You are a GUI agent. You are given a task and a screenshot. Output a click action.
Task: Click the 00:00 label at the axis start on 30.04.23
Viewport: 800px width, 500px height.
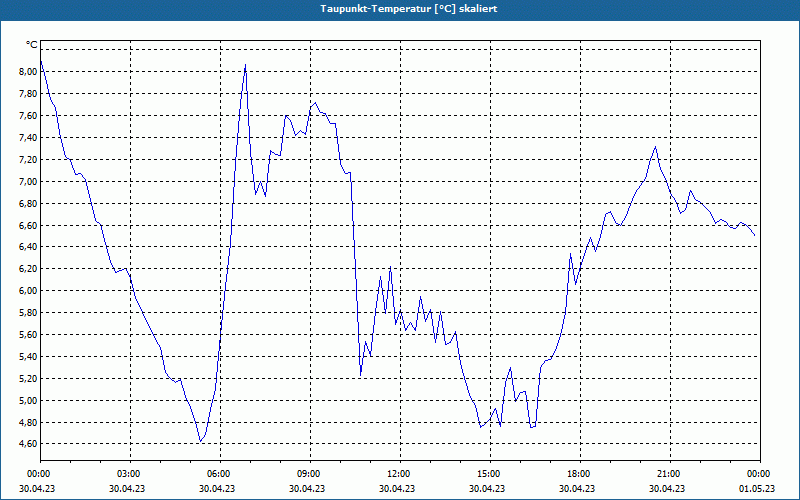(x=40, y=474)
